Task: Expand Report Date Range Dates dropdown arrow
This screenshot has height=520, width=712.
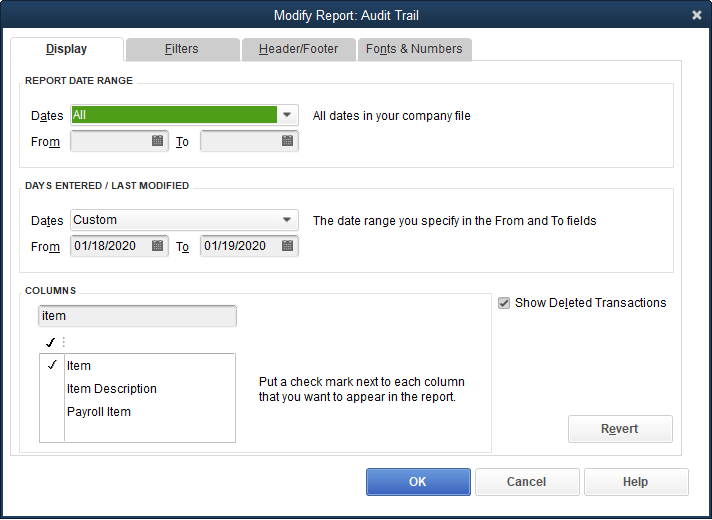Action: (x=287, y=115)
